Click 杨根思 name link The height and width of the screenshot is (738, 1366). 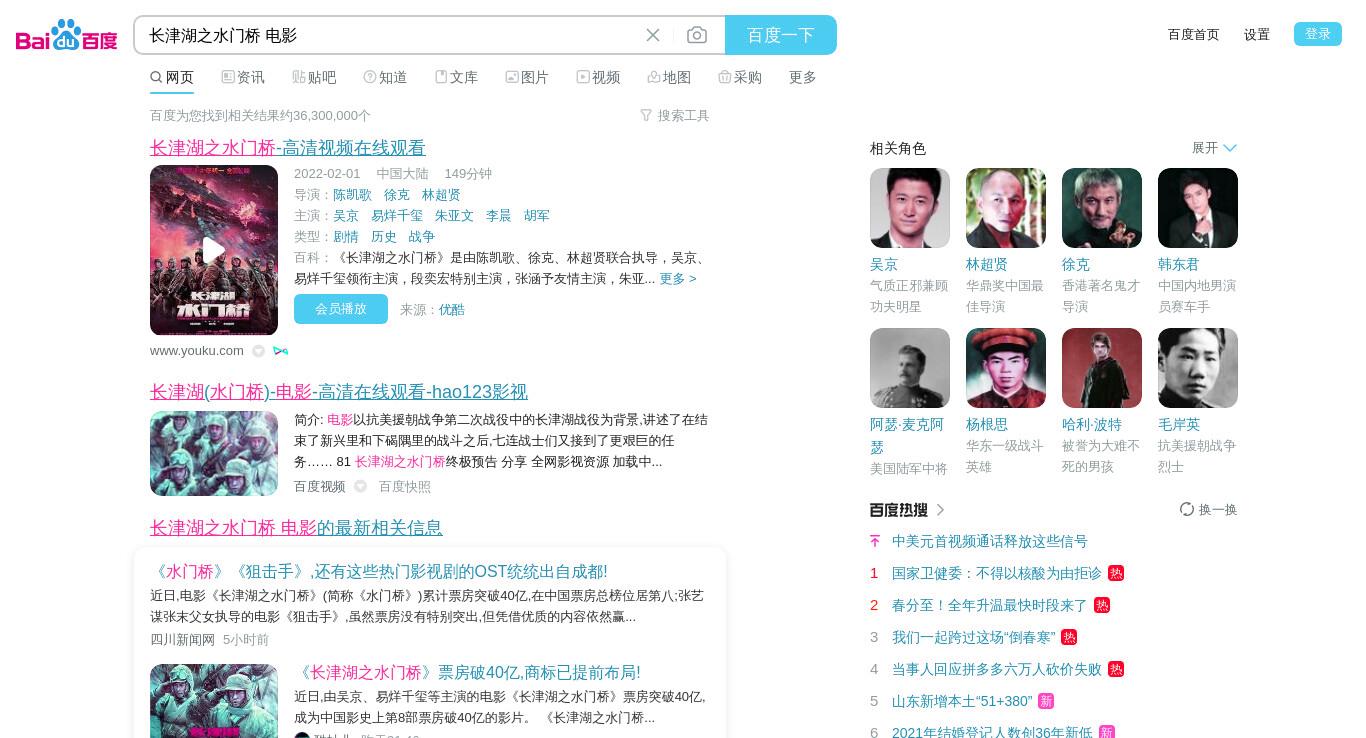click(987, 424)
